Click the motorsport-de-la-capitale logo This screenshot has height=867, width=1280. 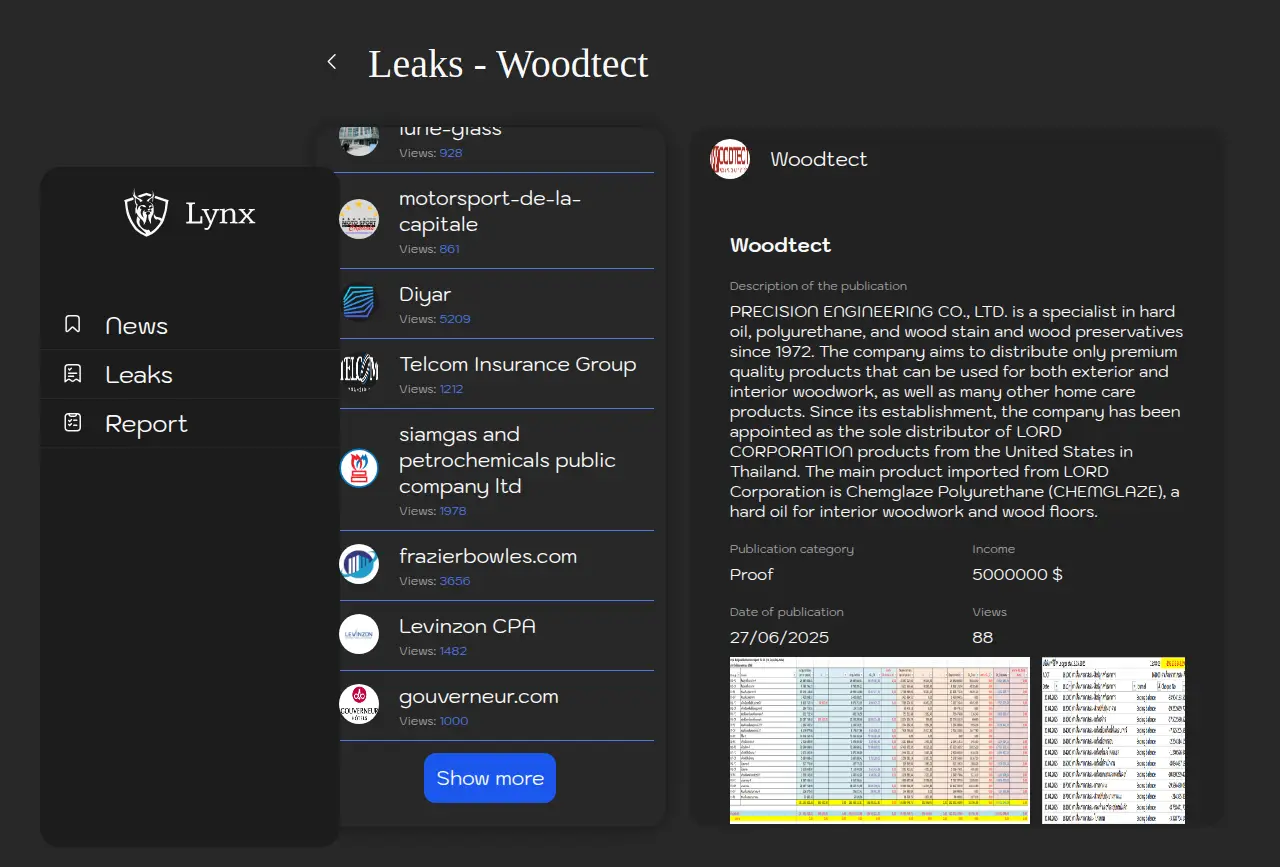click(x=359, y=219)
